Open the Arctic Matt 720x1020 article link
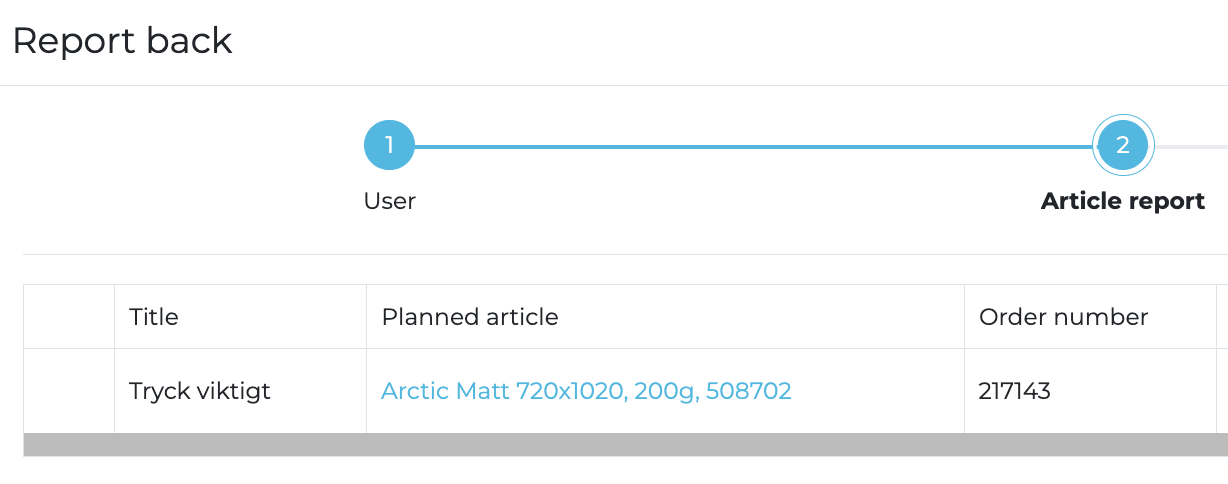The image size is (1228, 484). tap(586, 391)
